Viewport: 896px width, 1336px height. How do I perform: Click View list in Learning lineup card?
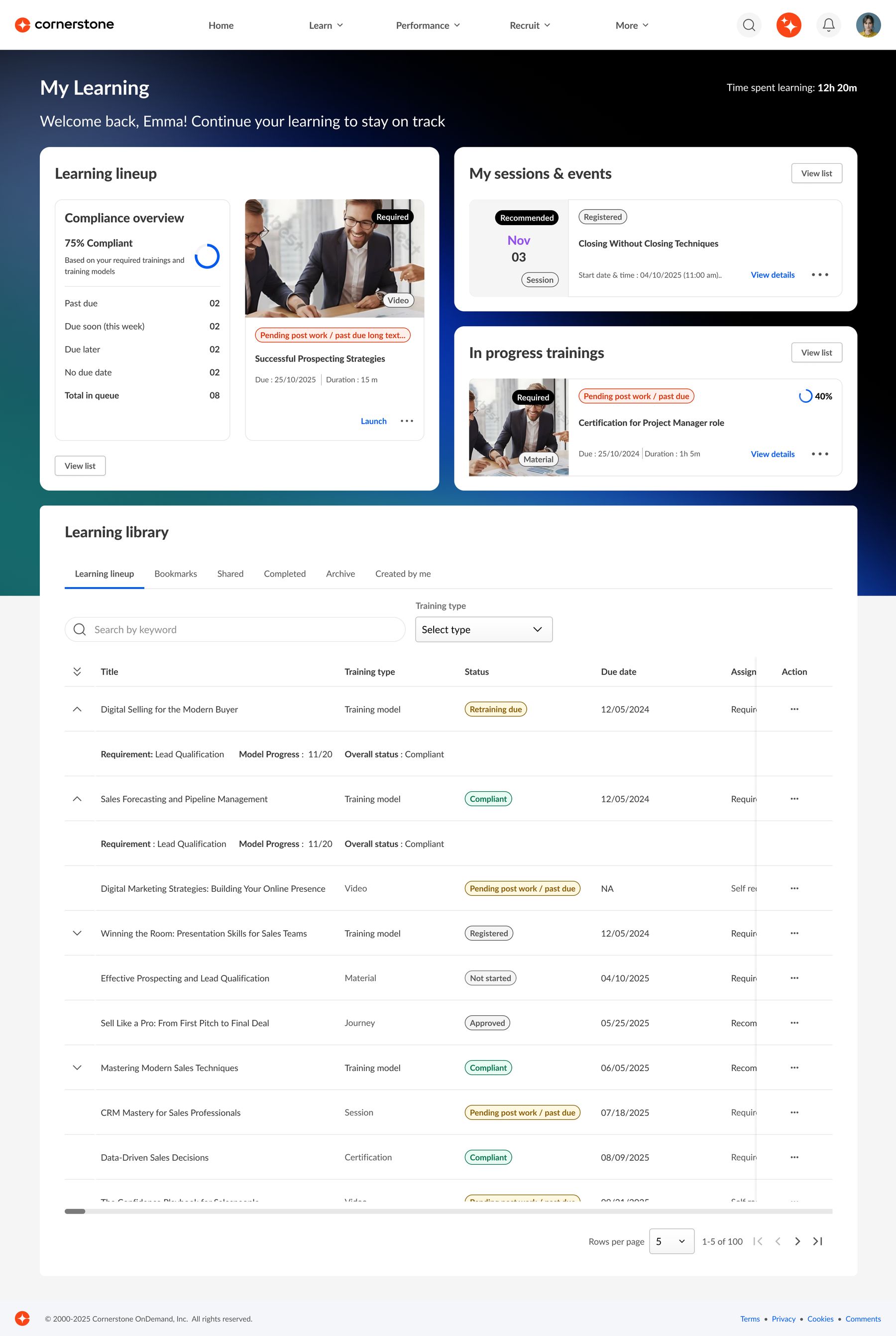coord(80,466)
